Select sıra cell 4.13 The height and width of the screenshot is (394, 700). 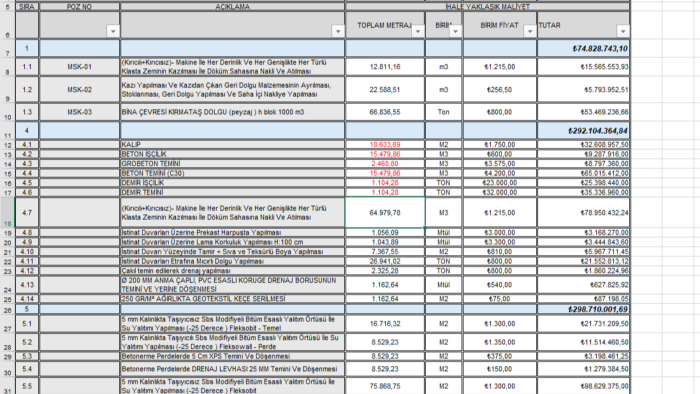click(27, 285)
